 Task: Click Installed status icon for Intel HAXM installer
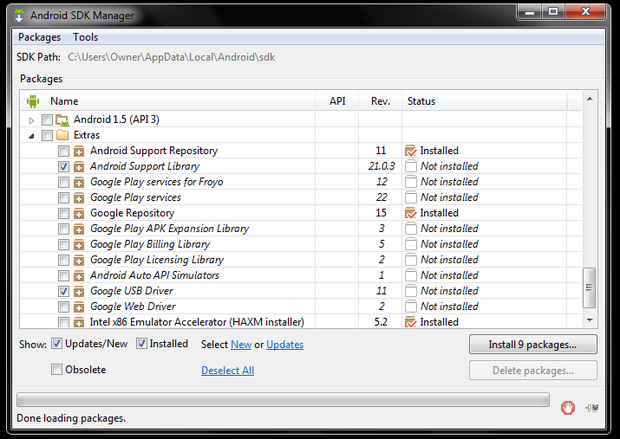[411, 322]
